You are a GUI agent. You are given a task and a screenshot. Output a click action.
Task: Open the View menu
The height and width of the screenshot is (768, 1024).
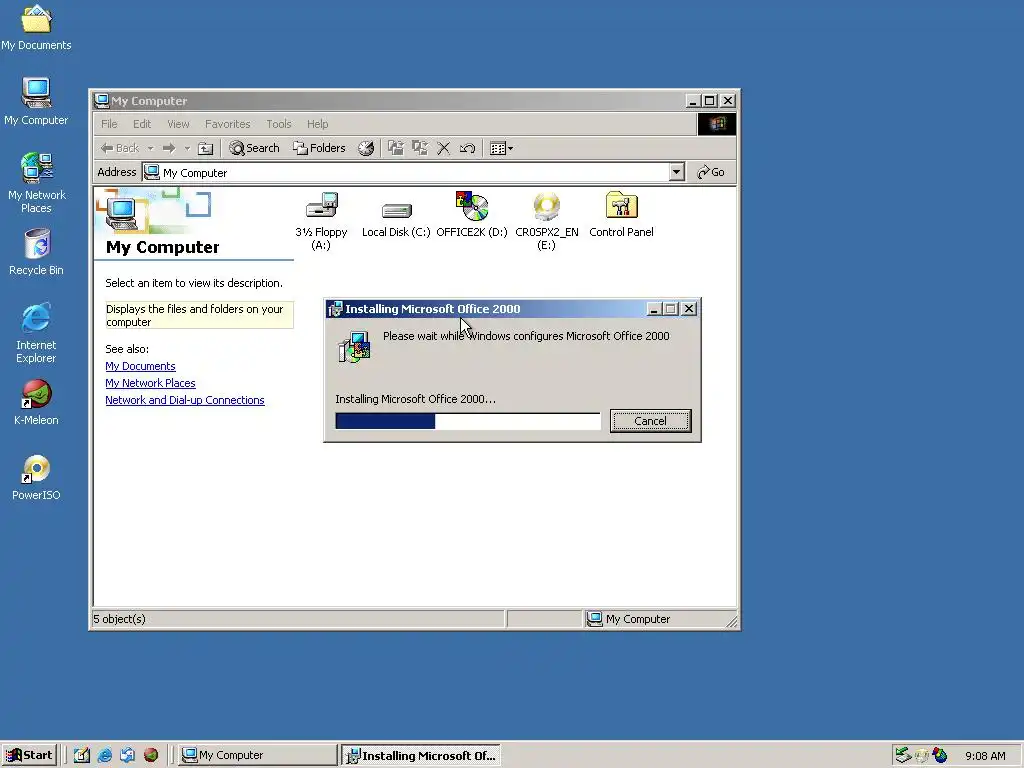[178, 124]
